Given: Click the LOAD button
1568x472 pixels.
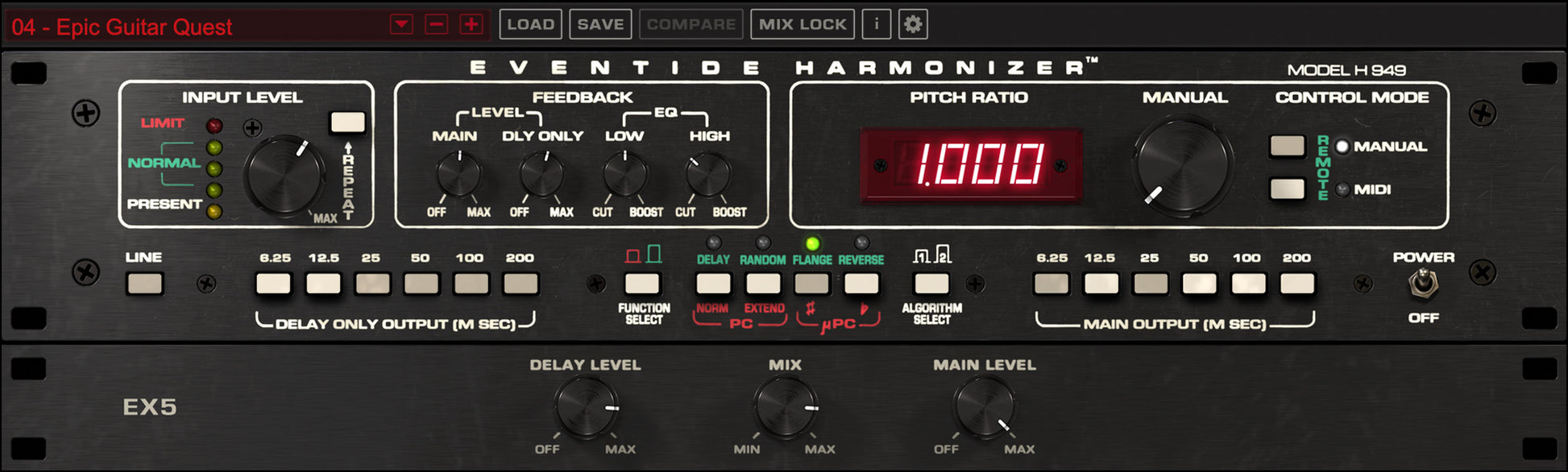Looking at the screenshot, I should click(x=530, y=24).
